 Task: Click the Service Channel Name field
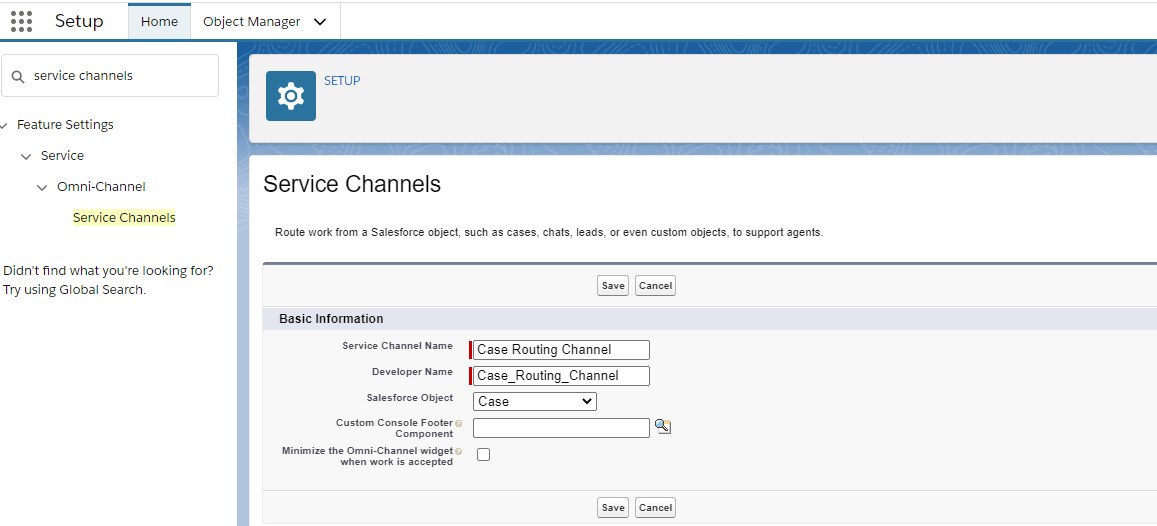click(561, 350)
